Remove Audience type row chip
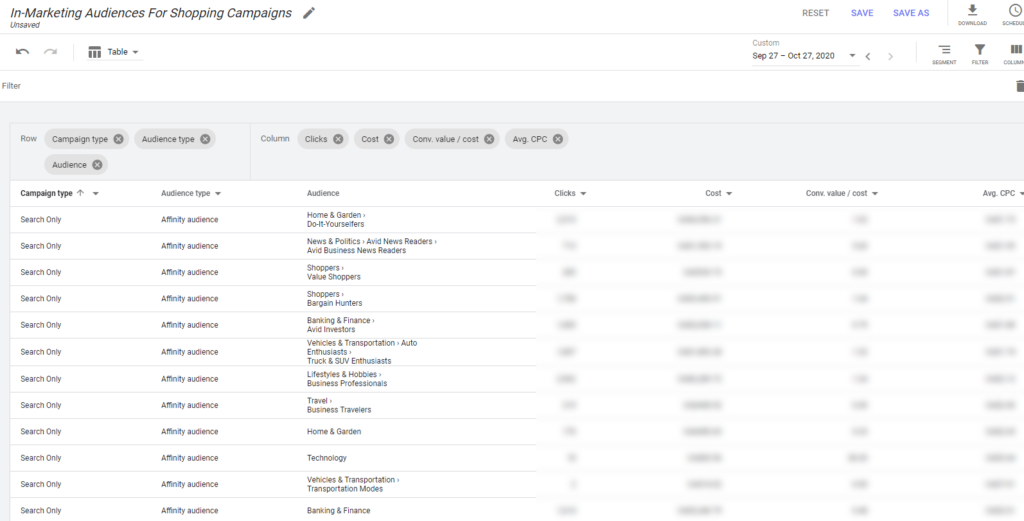Image resolution: width=1024 pixels, height=521 pixels. click(x=205, y=139)
